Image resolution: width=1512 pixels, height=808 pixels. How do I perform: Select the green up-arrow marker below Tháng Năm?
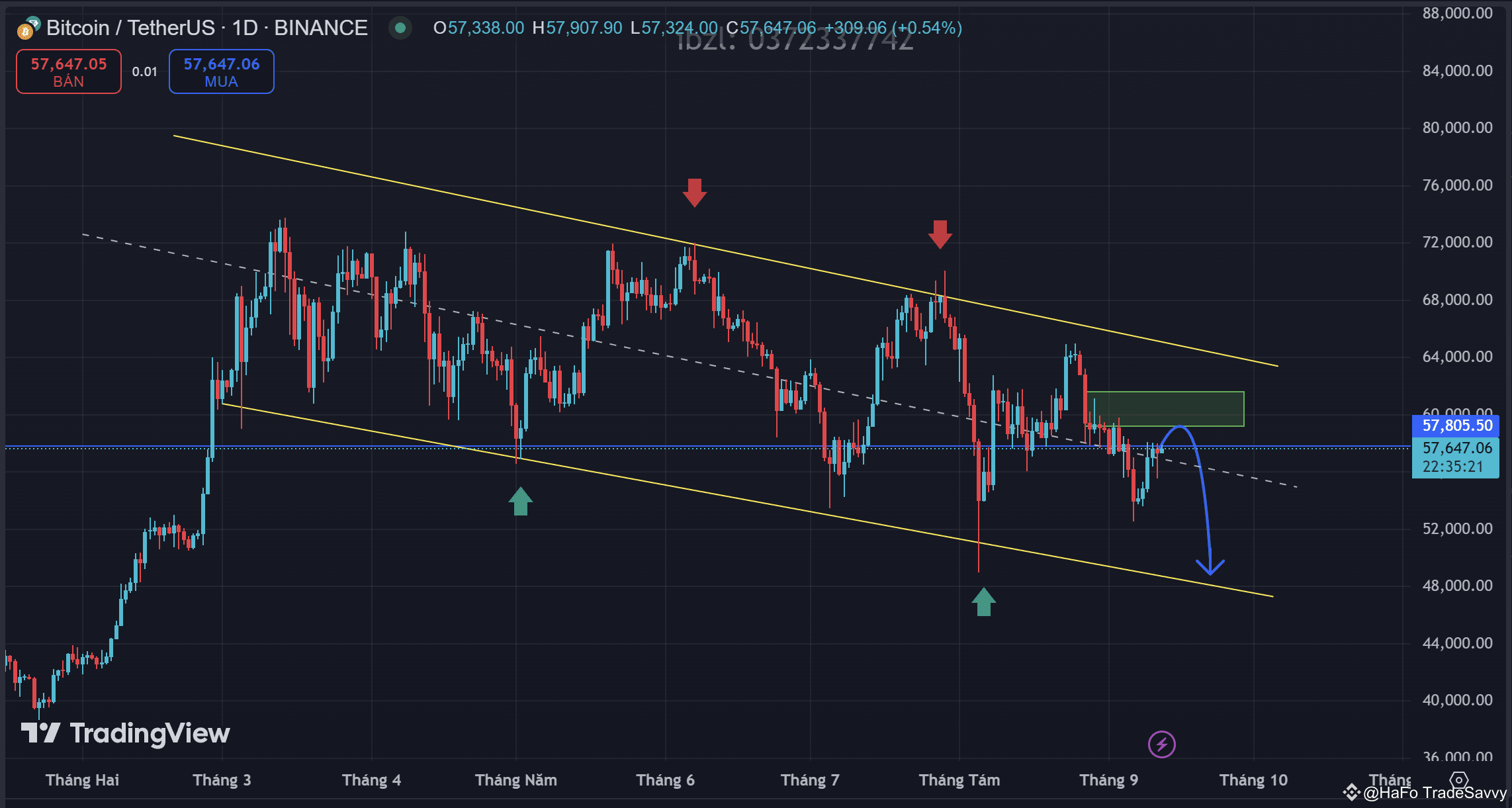tap(521, 502)
